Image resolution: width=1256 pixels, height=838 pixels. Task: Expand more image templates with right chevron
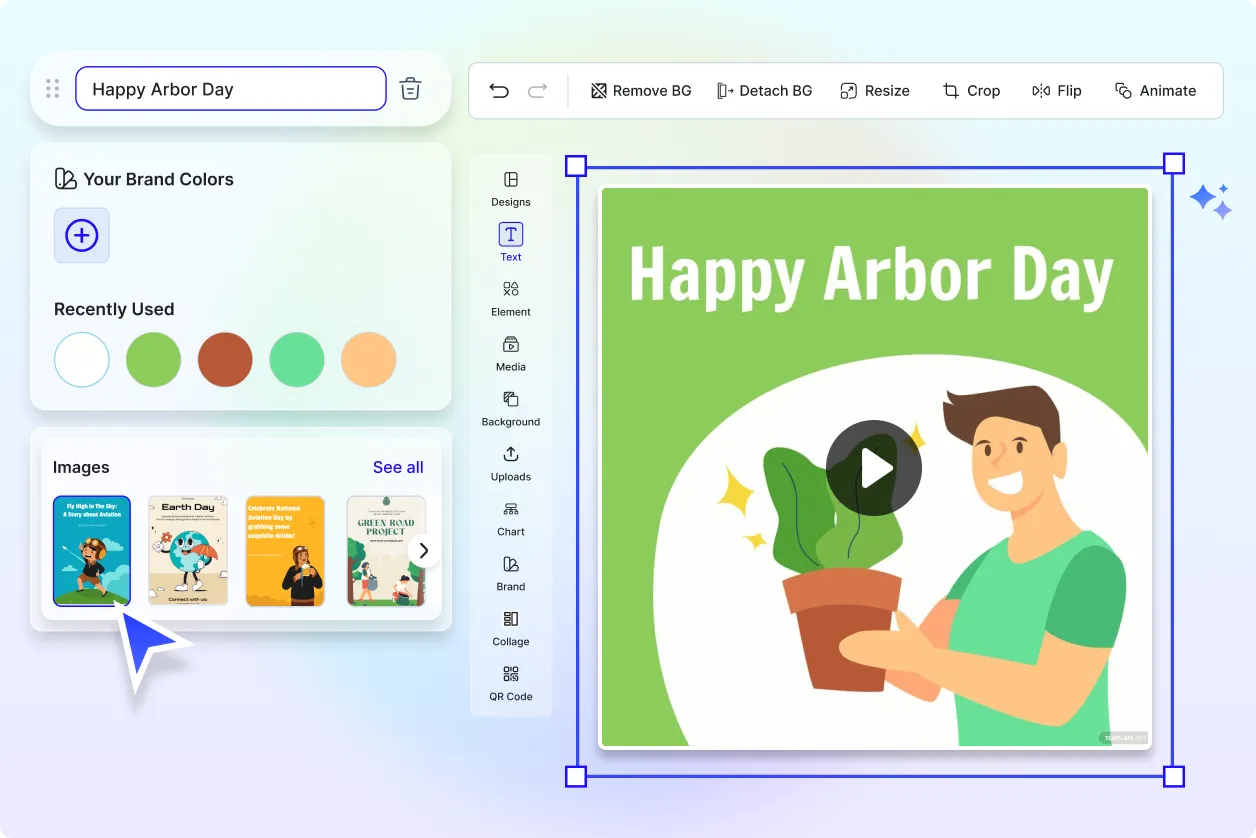coord(423,550)
